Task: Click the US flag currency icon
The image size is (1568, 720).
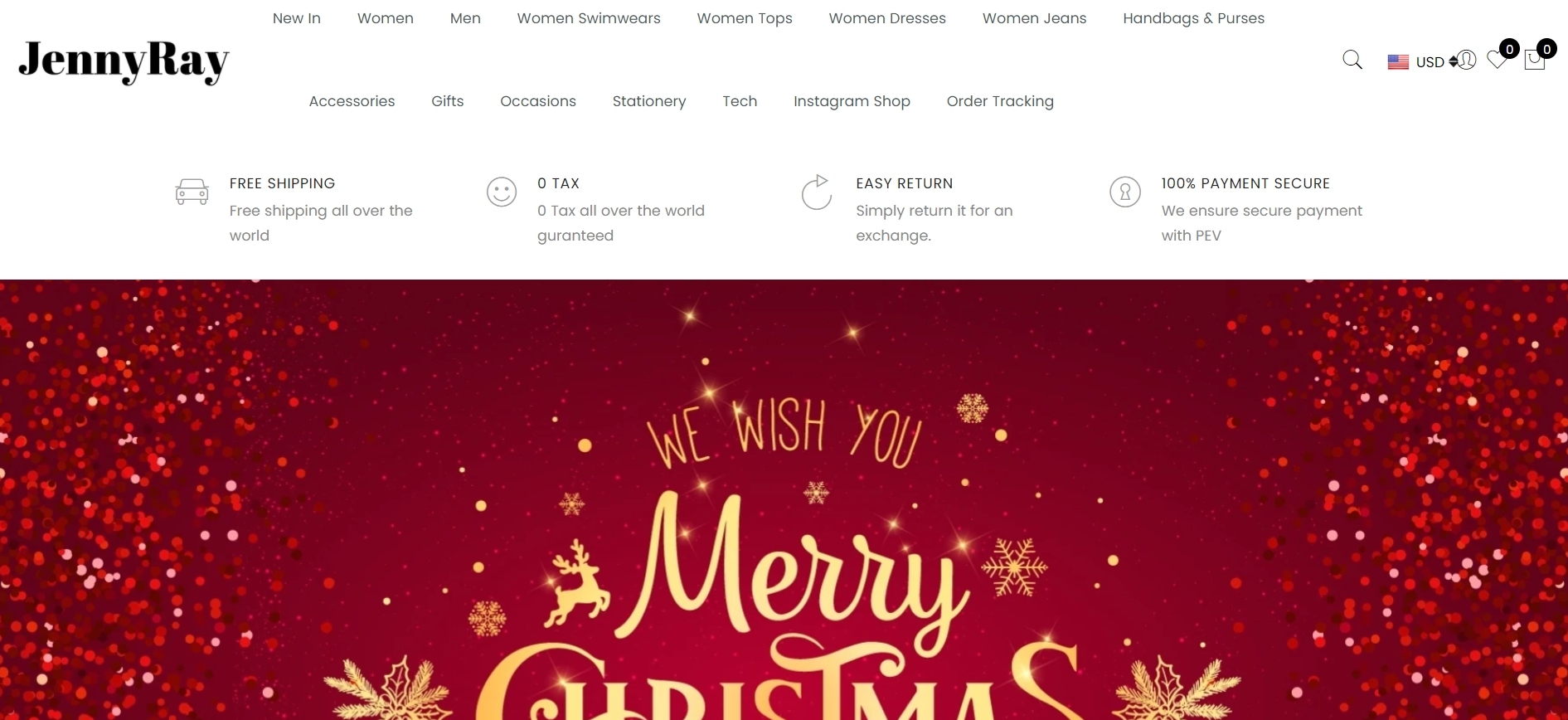Action: (x=1398, y=62)
